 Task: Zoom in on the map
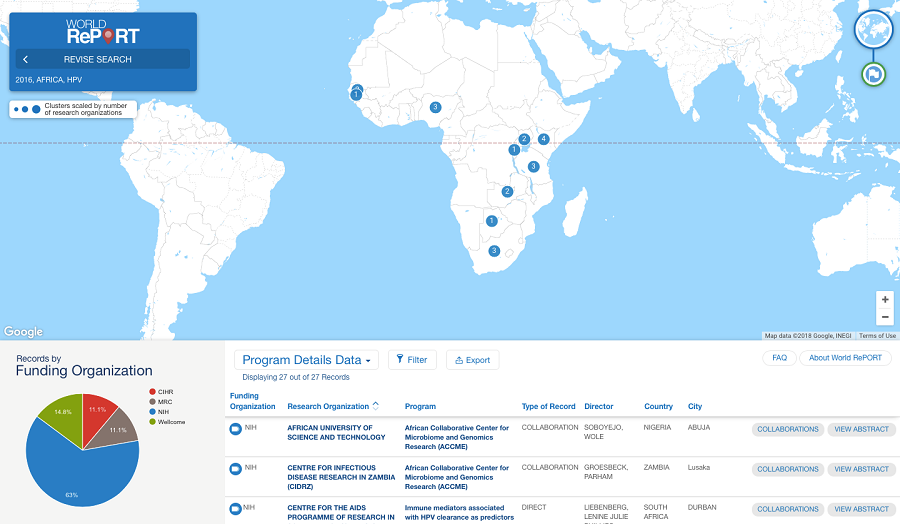(x=884, y=299)
